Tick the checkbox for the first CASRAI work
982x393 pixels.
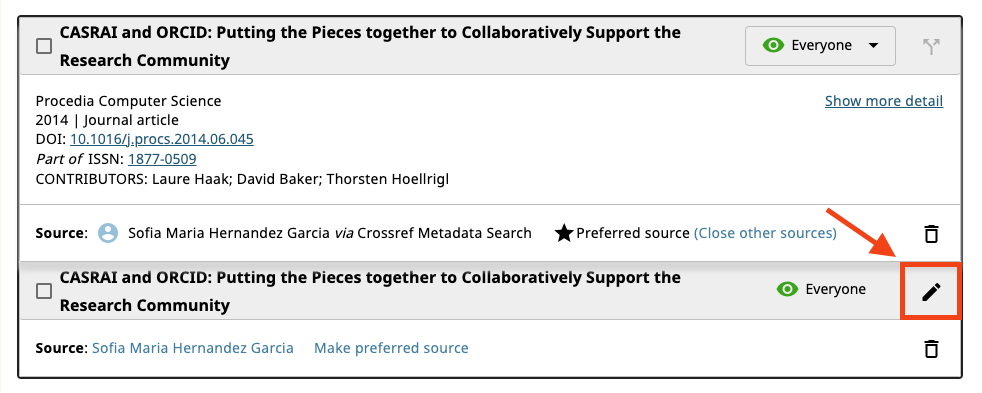point(44,46)
